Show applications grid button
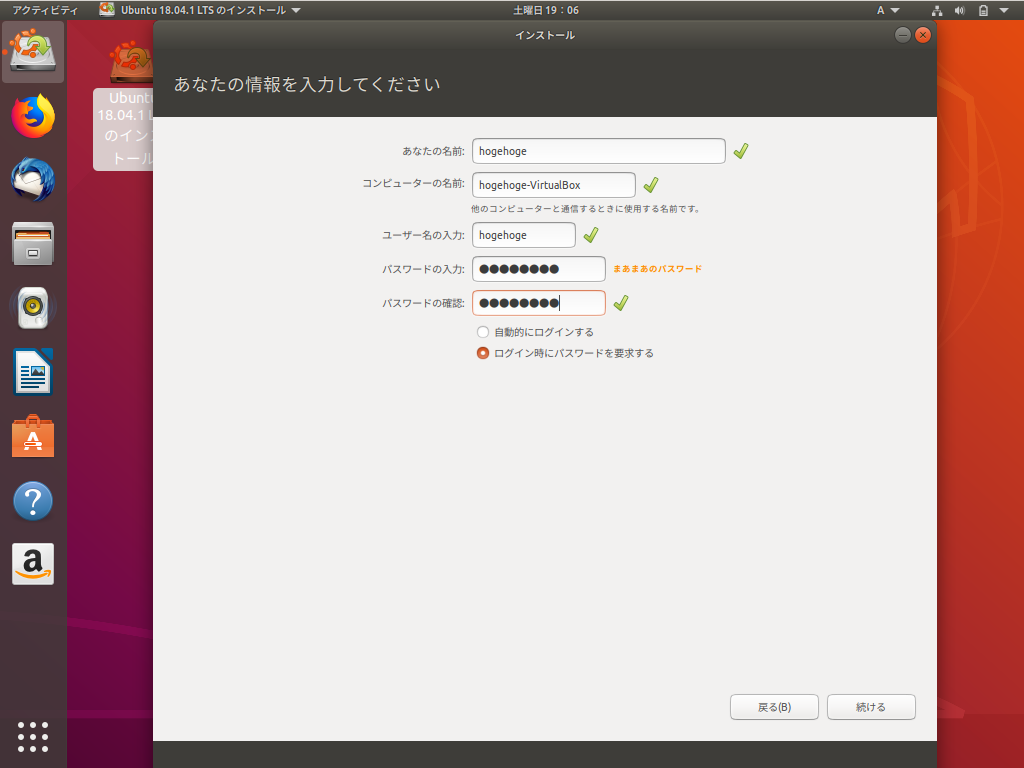 (33, 737)
